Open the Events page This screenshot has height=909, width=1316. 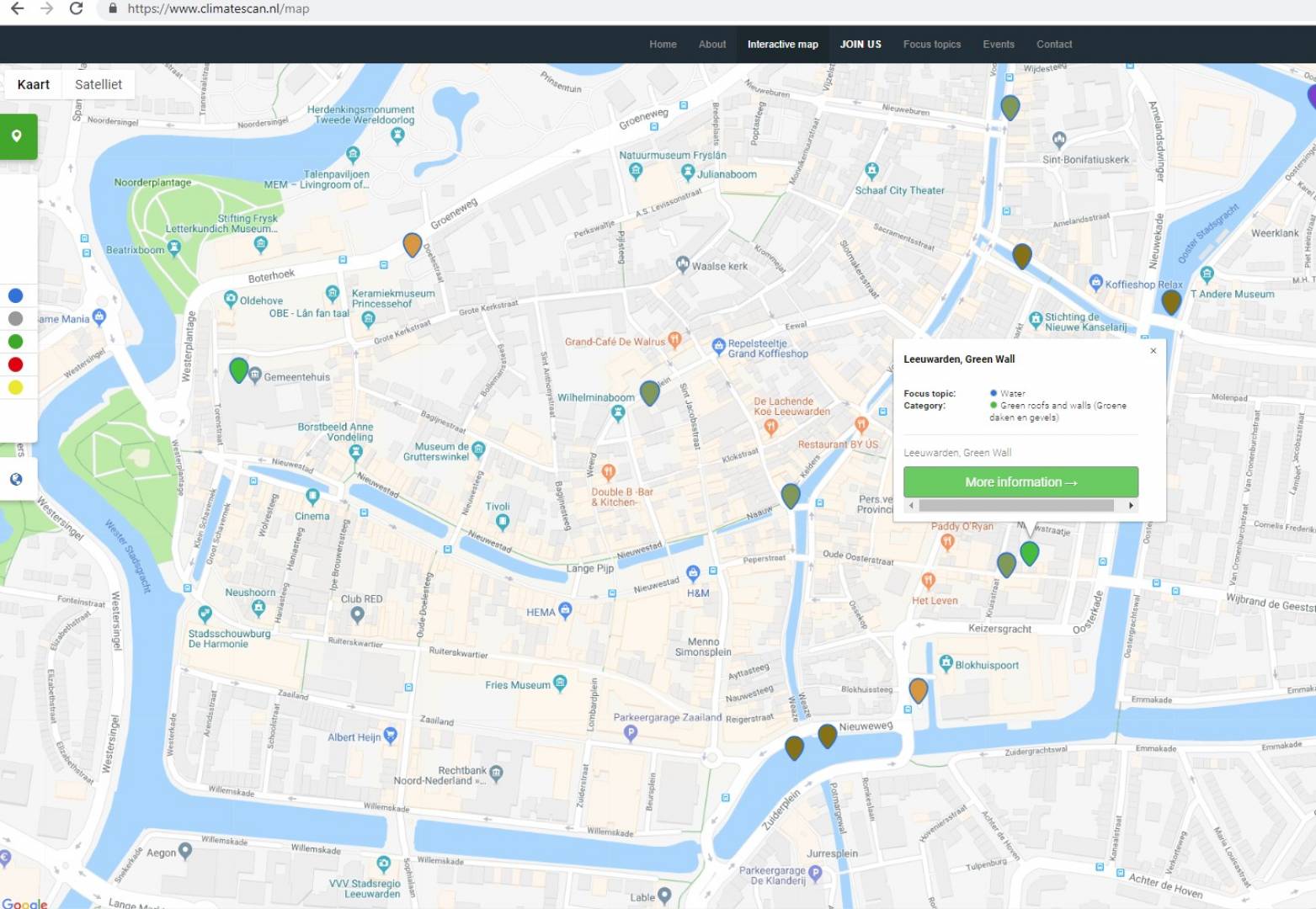coord(999,45)
